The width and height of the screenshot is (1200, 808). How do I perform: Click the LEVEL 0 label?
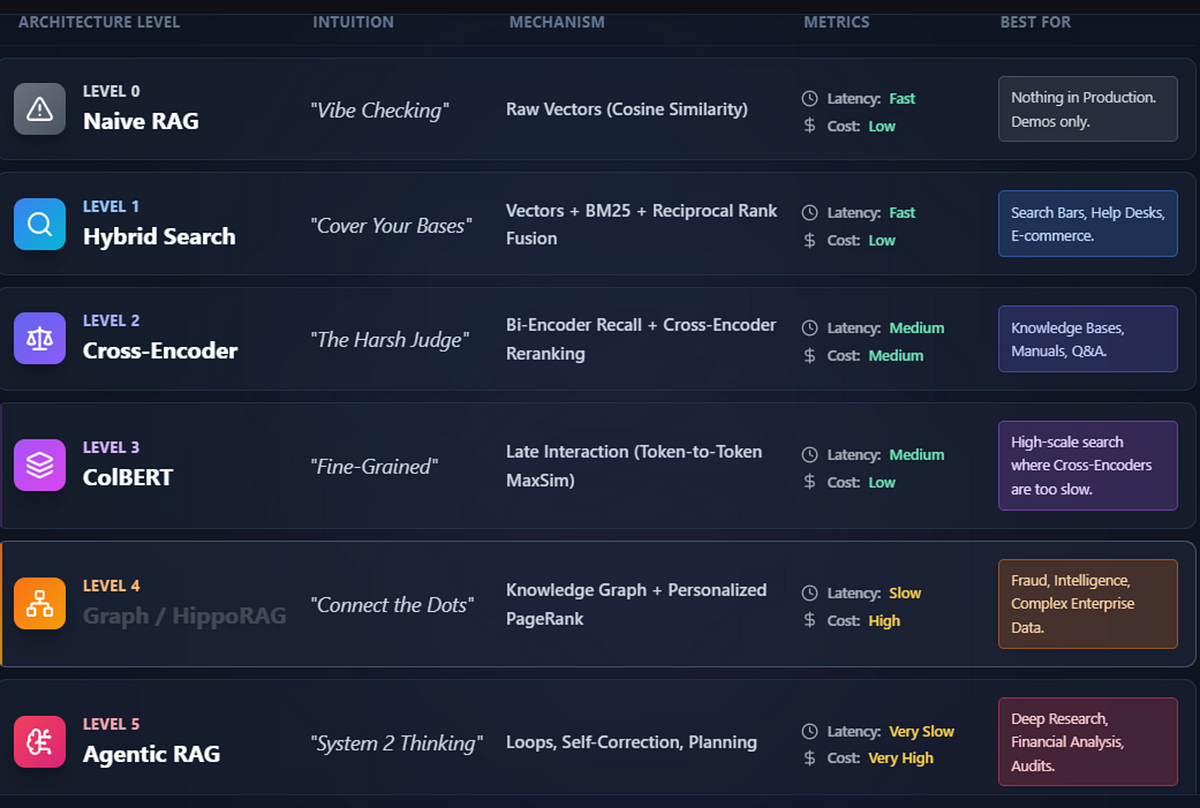point(111,91)
